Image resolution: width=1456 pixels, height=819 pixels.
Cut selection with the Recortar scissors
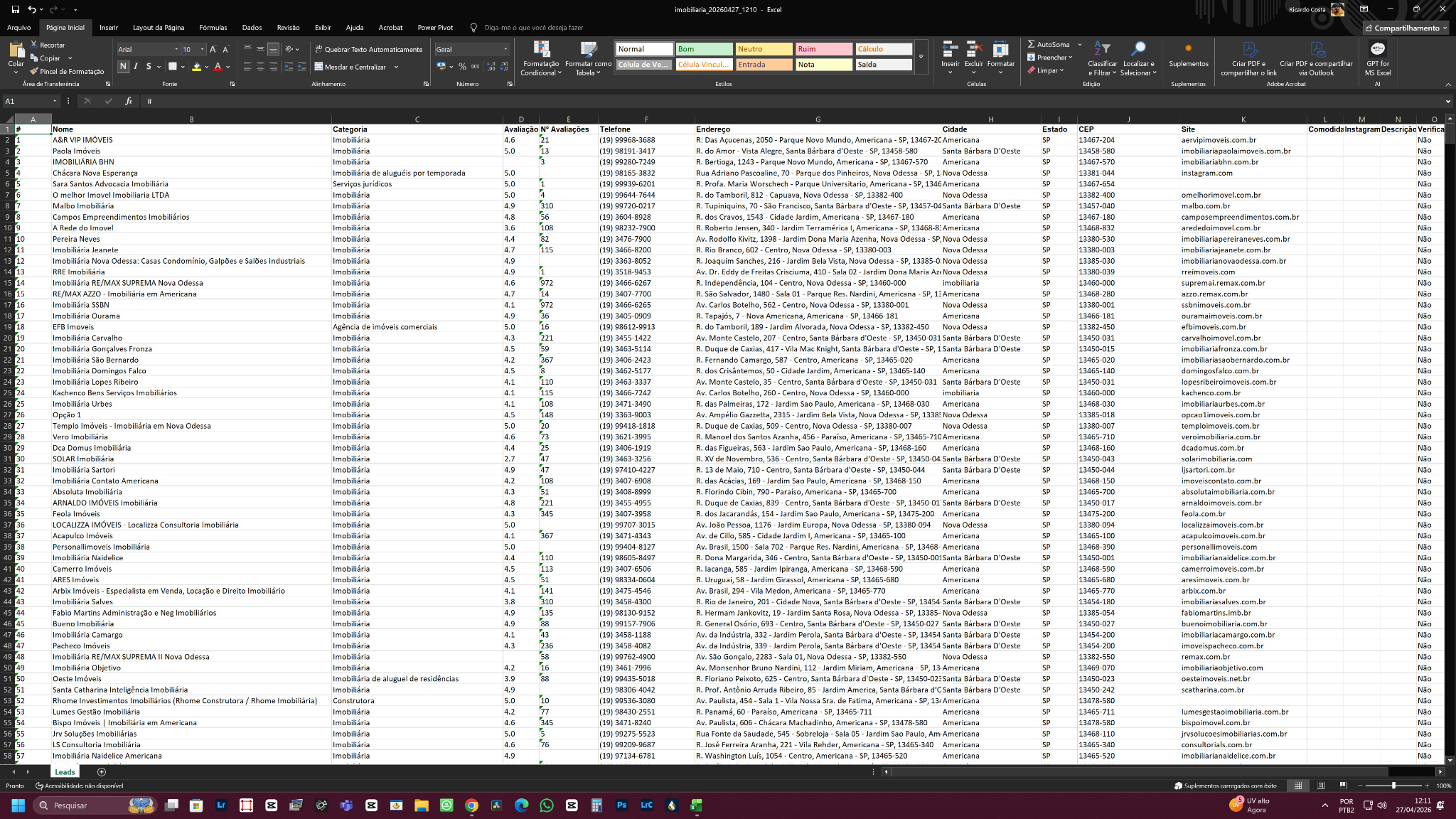tap(48, 45)
